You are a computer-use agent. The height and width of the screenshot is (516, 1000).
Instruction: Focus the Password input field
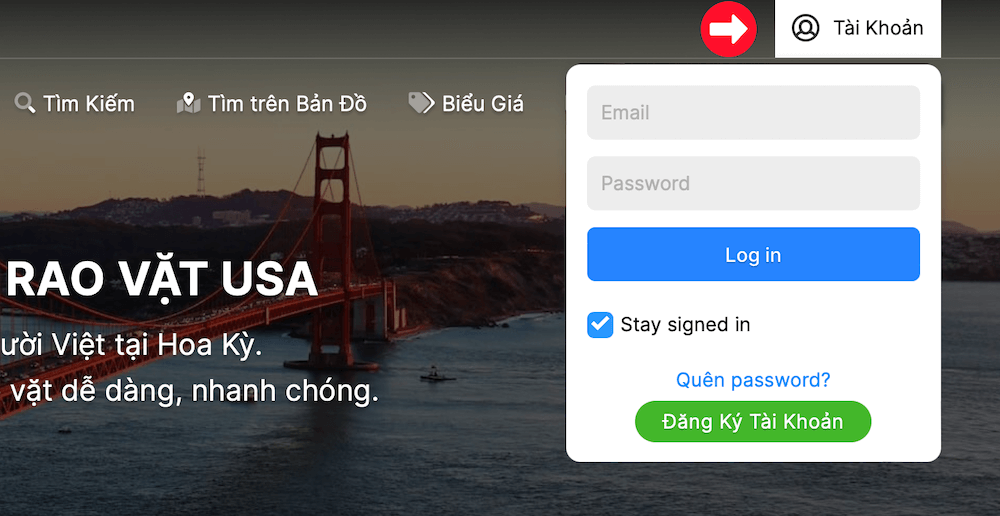pos(753,183)
